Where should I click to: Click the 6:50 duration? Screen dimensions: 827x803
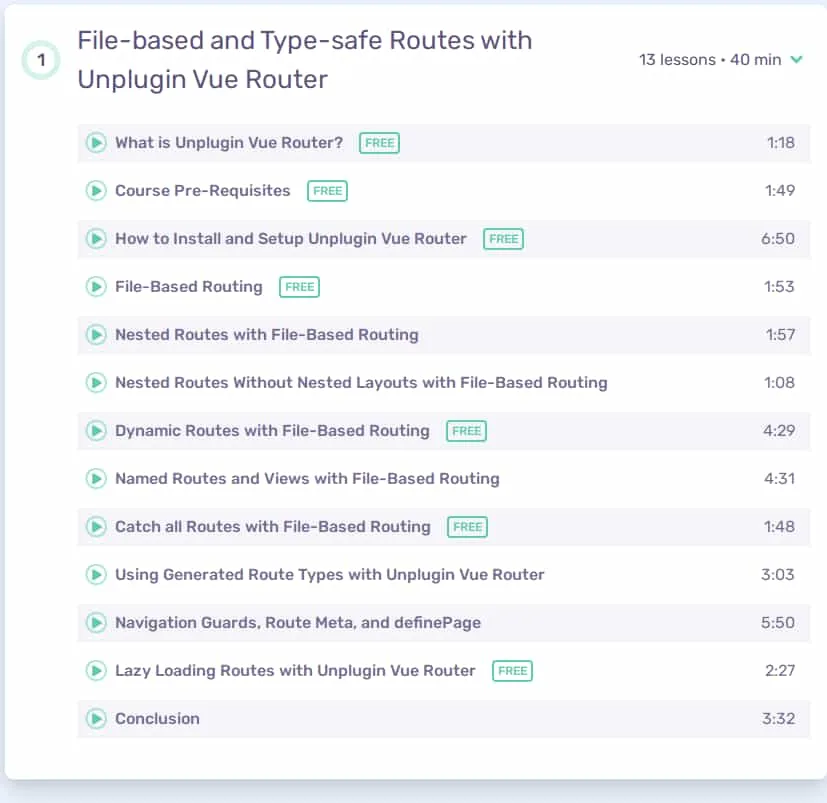[x=778, y=238]
